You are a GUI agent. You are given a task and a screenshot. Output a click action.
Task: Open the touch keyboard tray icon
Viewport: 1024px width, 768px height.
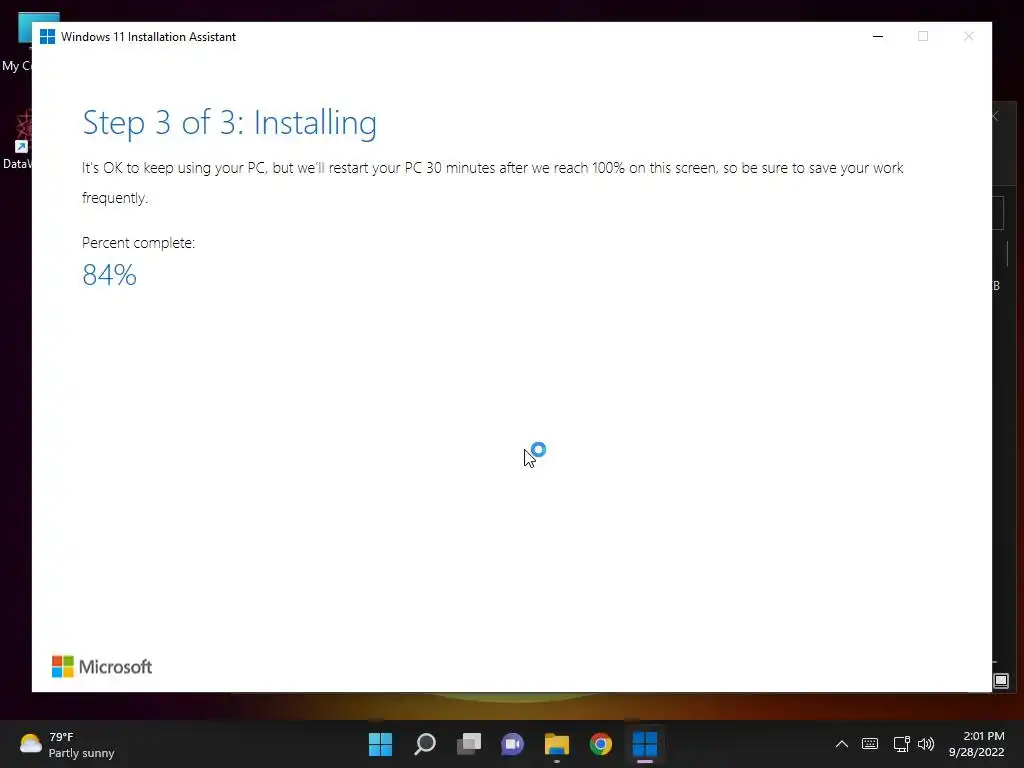[870, 744]
